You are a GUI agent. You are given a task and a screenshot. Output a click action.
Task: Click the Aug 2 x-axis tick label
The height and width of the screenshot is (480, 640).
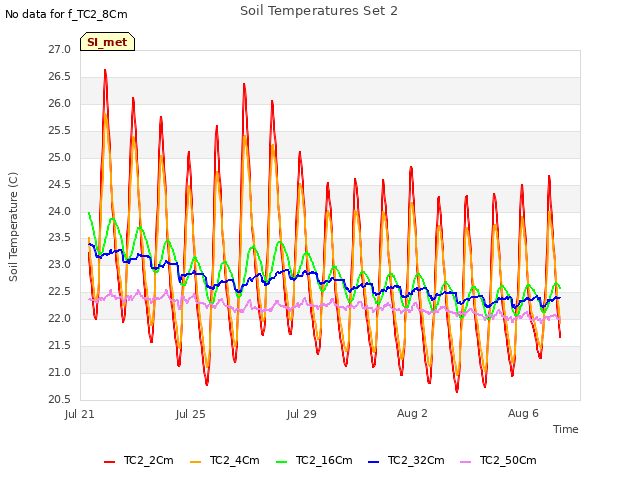pyautogui.click(x=412, y=413)
